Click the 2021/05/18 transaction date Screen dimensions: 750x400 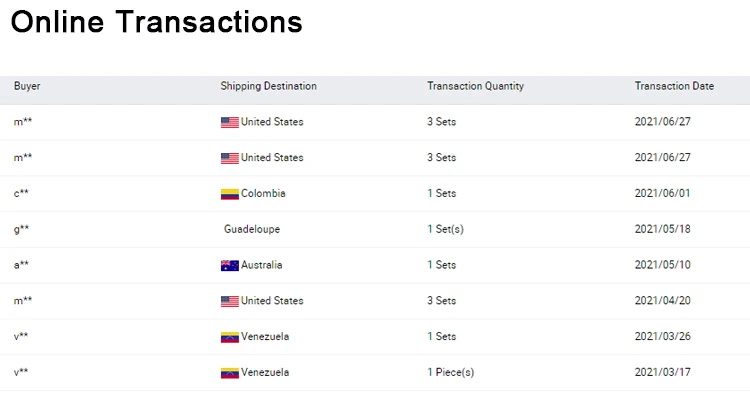pyautogui.click(x=663, y=229)
